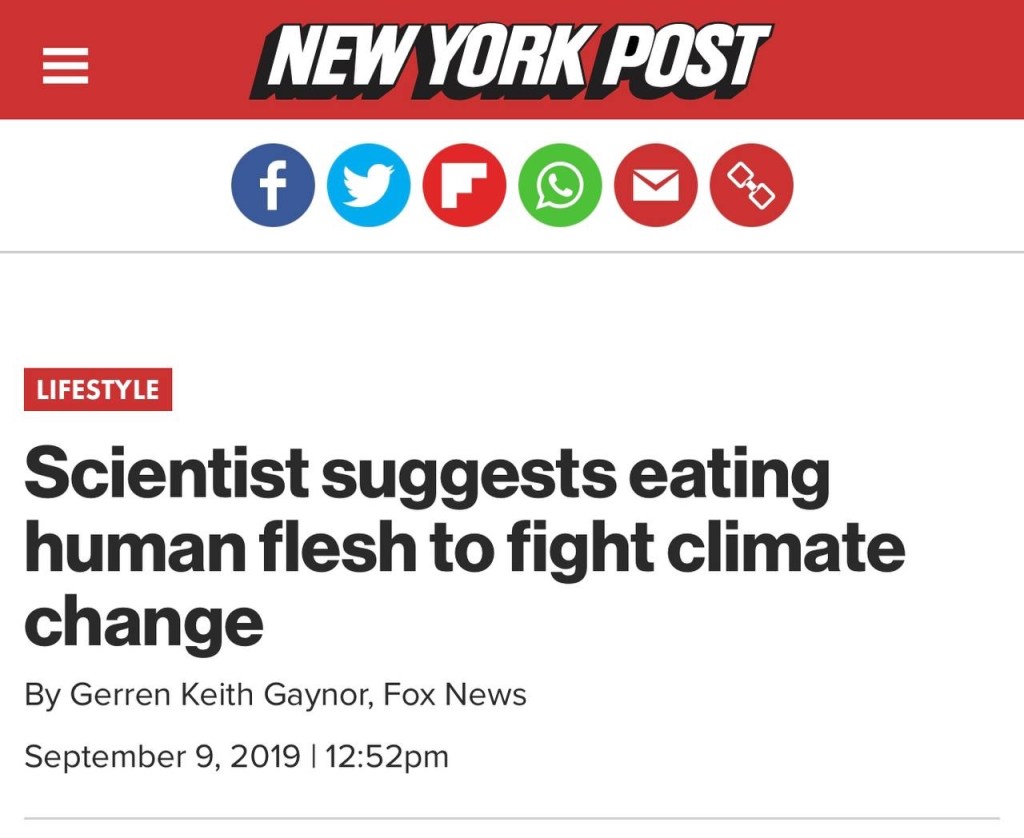Open the LIFESTYLE section tag
This screenshot has width=1024, height=838.
[x=98, y=390]
